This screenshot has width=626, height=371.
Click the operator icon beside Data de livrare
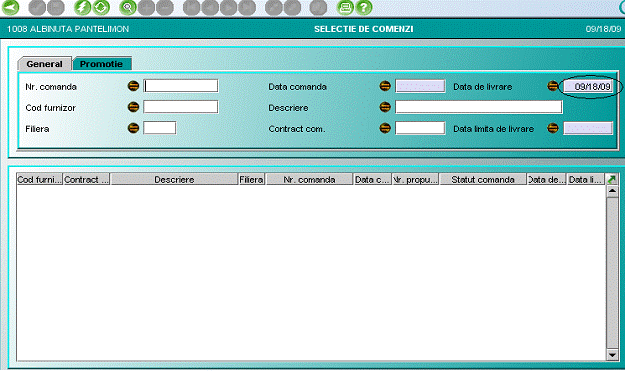[553, 86]
